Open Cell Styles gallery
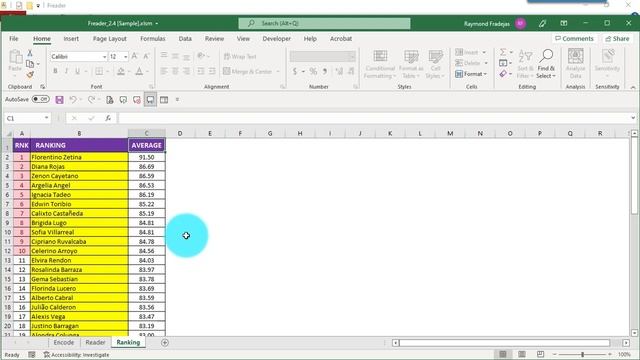This screenshot has width=640, height=360. click(435, 64)
